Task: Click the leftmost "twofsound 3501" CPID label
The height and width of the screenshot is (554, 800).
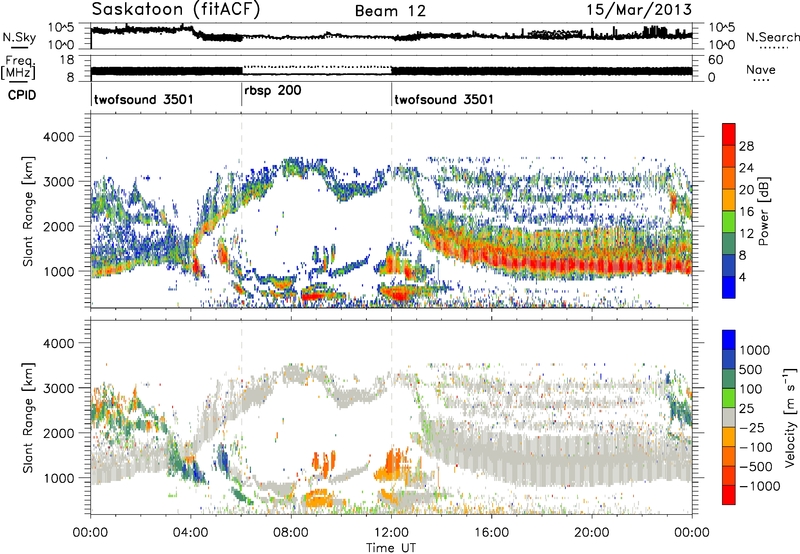Action: (143, 99)
